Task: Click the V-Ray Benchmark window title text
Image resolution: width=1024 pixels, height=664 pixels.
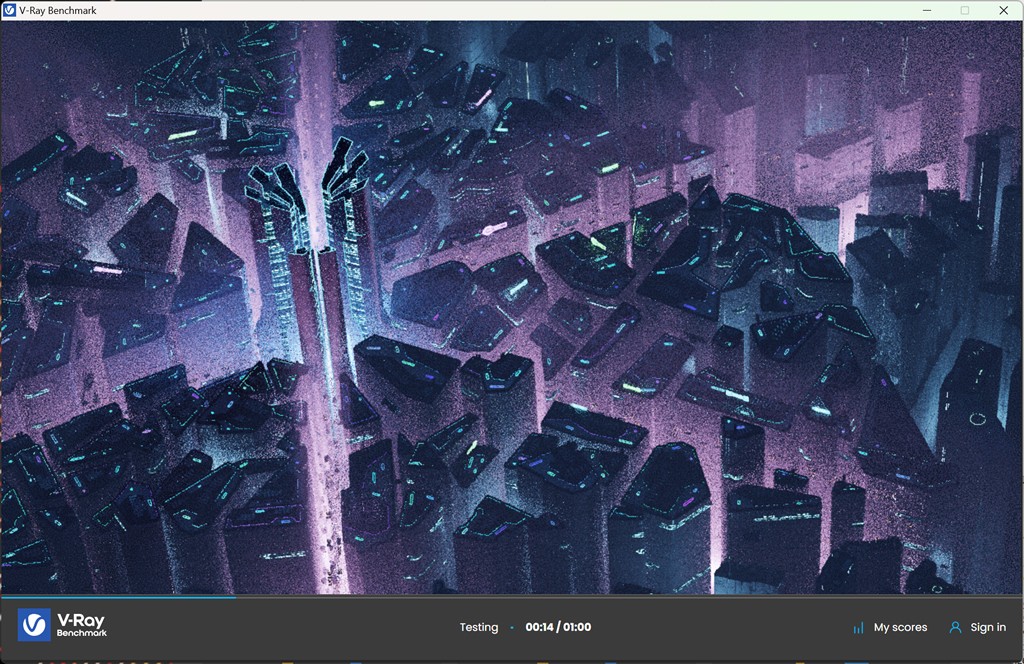Action: click(57, 10)
